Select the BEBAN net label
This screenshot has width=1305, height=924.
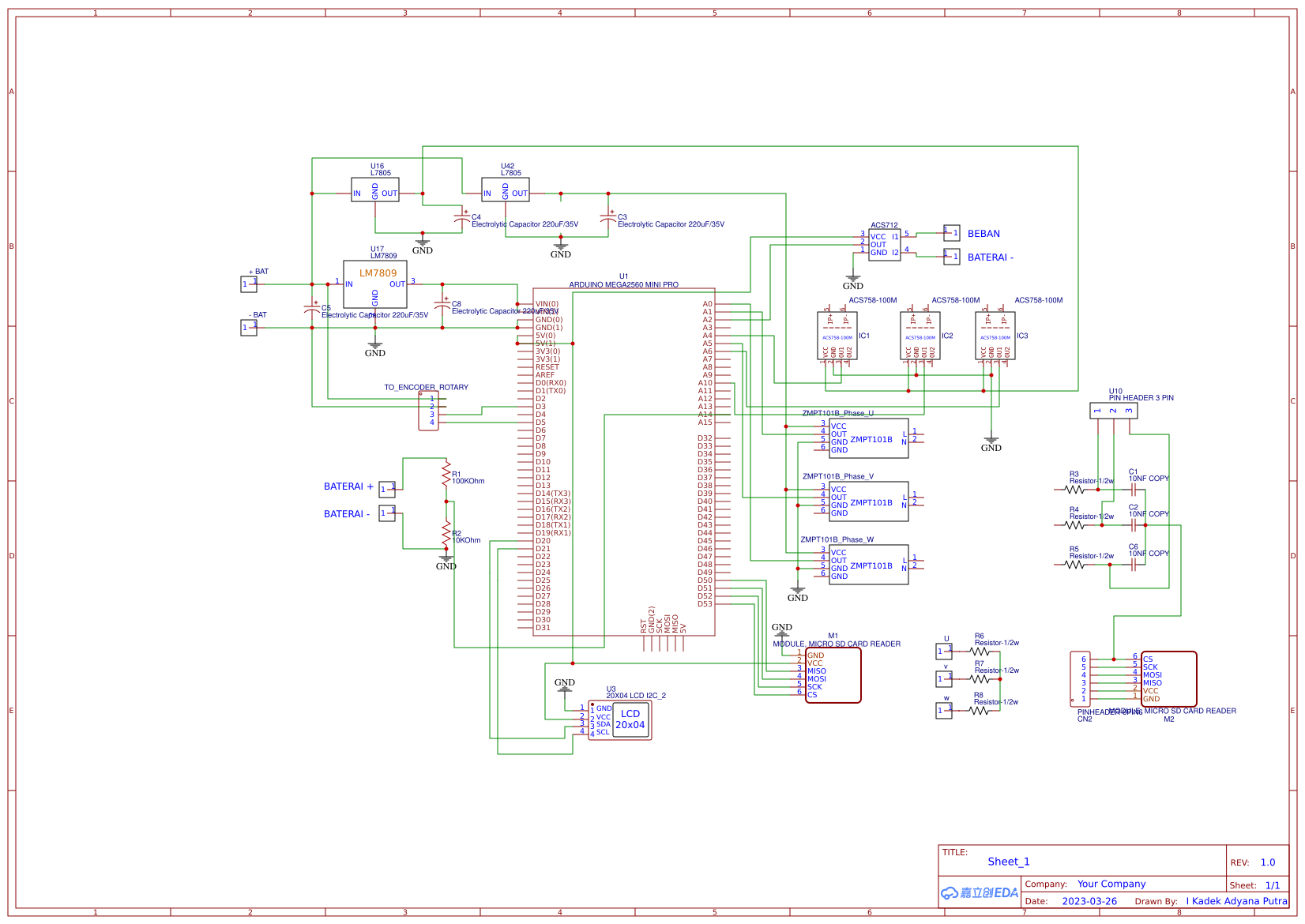(983, 234)
